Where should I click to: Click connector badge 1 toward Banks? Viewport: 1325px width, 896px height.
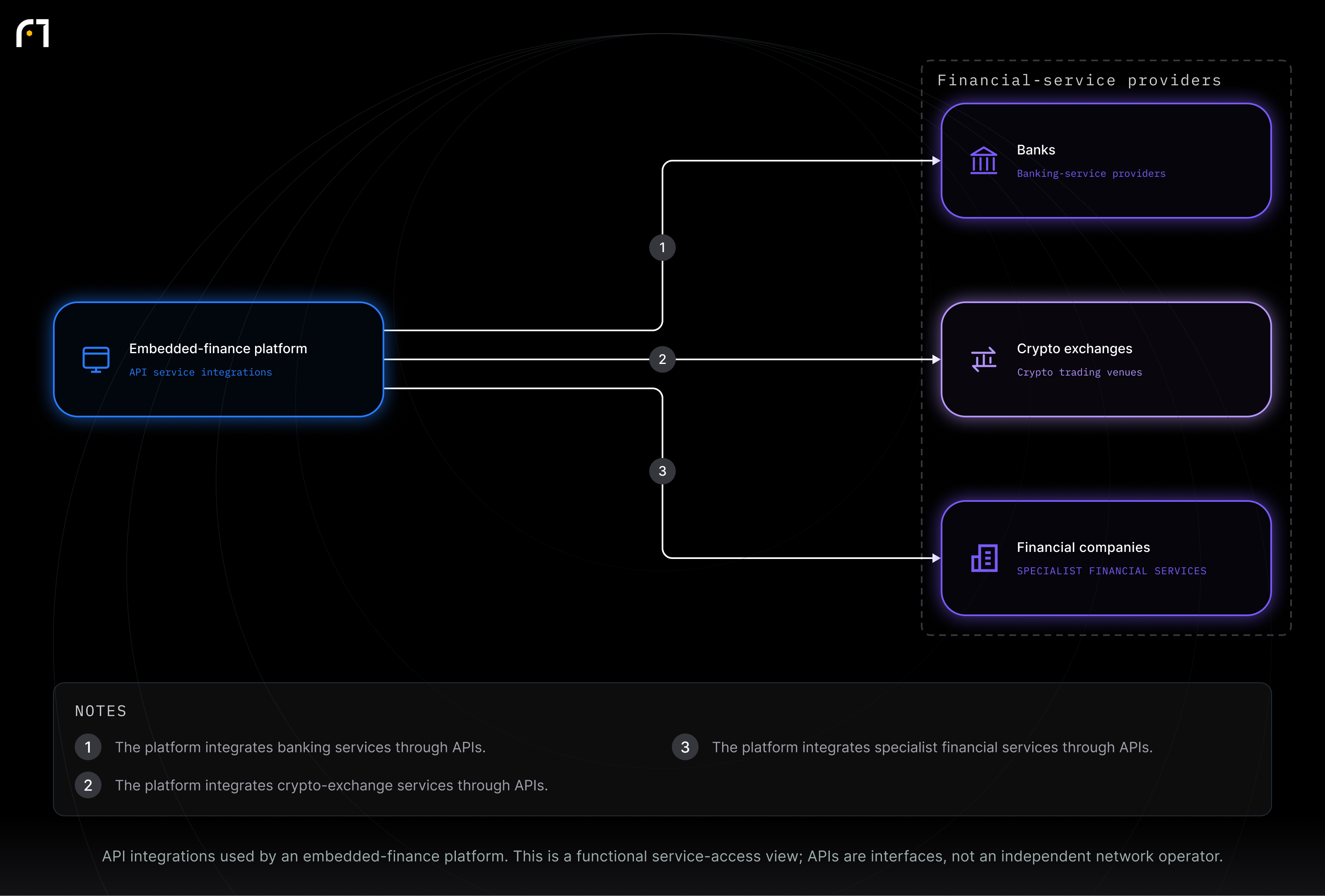[x=662, y=247]
